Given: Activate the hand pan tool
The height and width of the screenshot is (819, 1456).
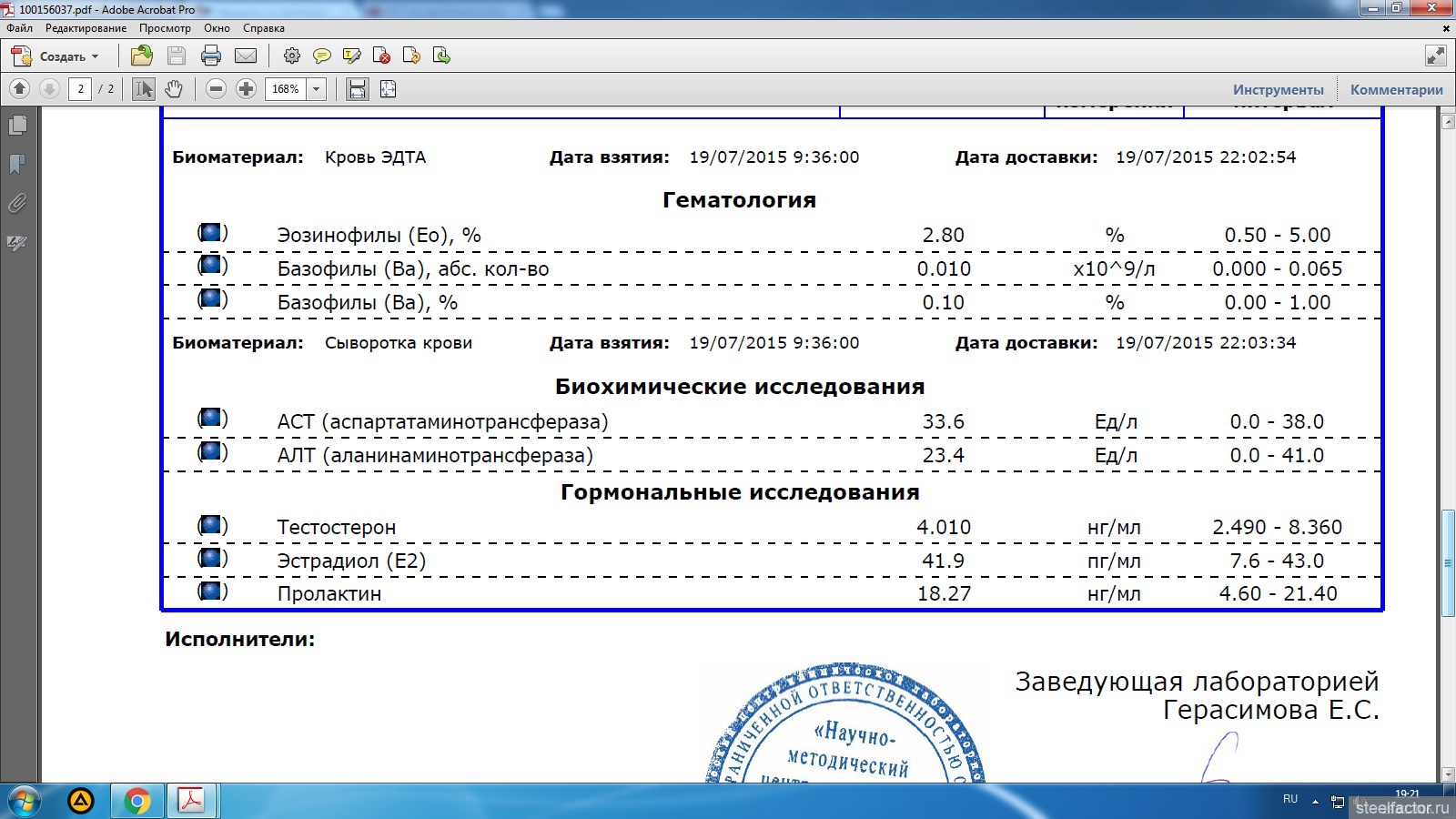Looking at the screenshot, I should pyautogui.click(x=174, y=88).
